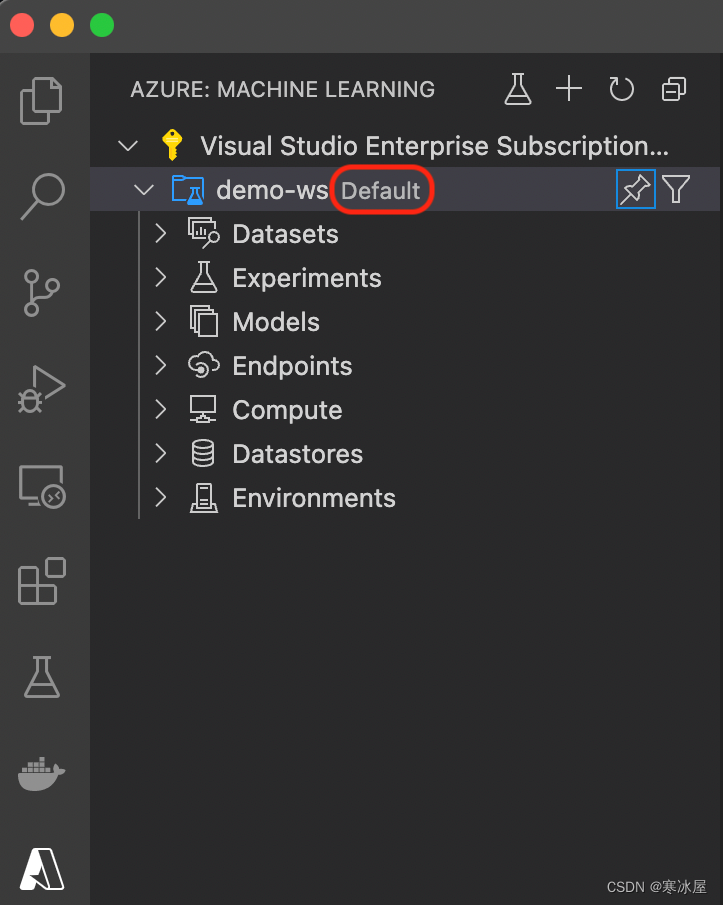Expand the Environments node chevron
The image size is (723, 905).
pos(160,498)
